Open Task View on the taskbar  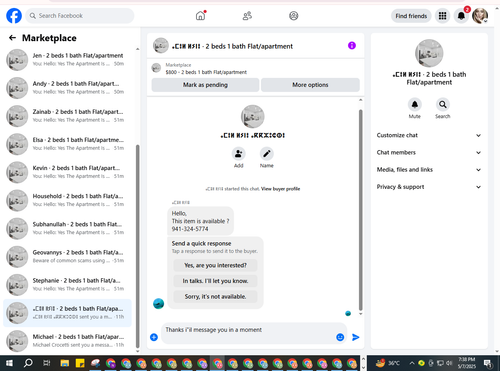coord(47,363)
